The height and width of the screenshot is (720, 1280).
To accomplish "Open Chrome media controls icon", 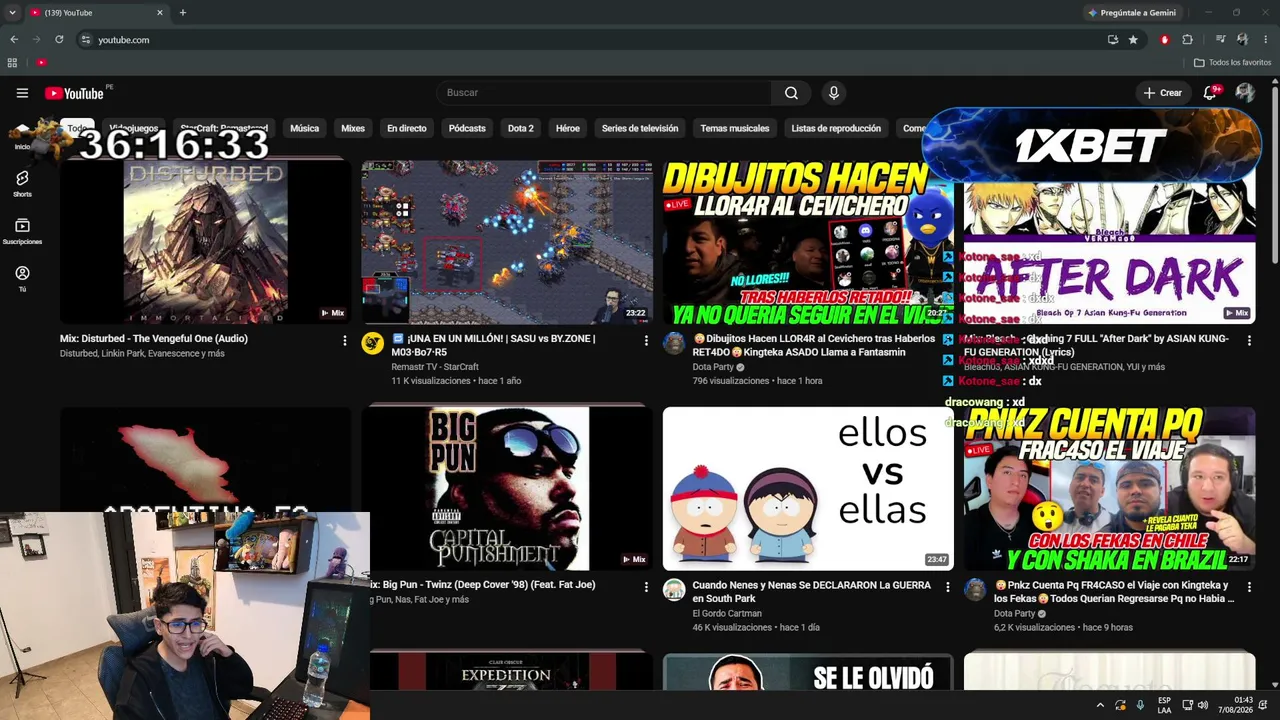I will pyautogui.click(x=1220, y=40).
